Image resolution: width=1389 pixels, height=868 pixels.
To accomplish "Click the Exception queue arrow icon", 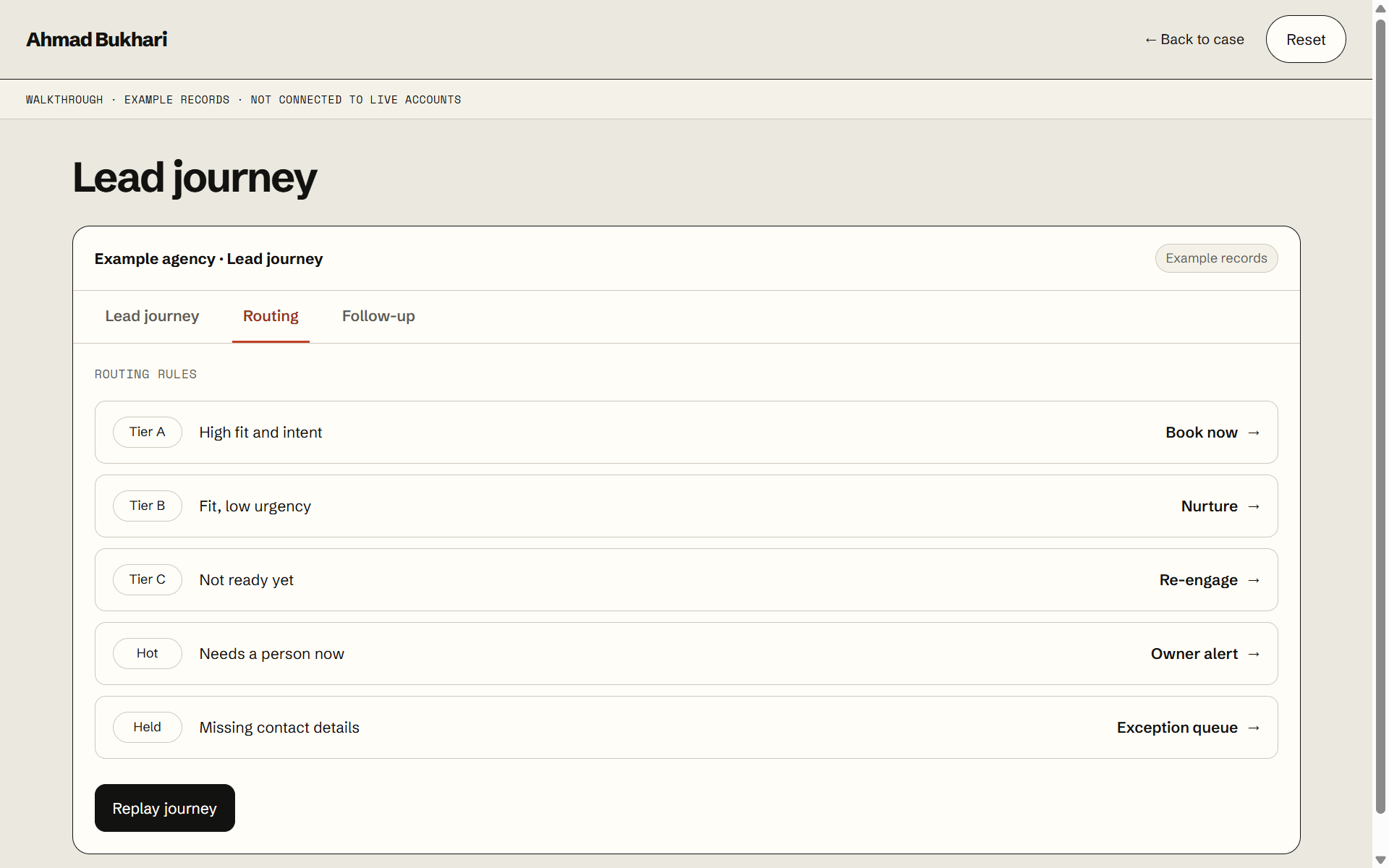I will click(x=1254, y=728).
